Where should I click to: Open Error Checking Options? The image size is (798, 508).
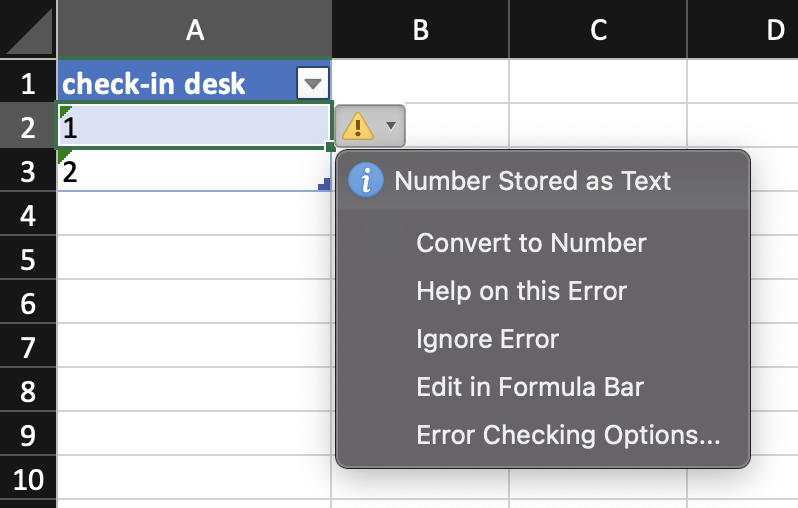[568, 435]
